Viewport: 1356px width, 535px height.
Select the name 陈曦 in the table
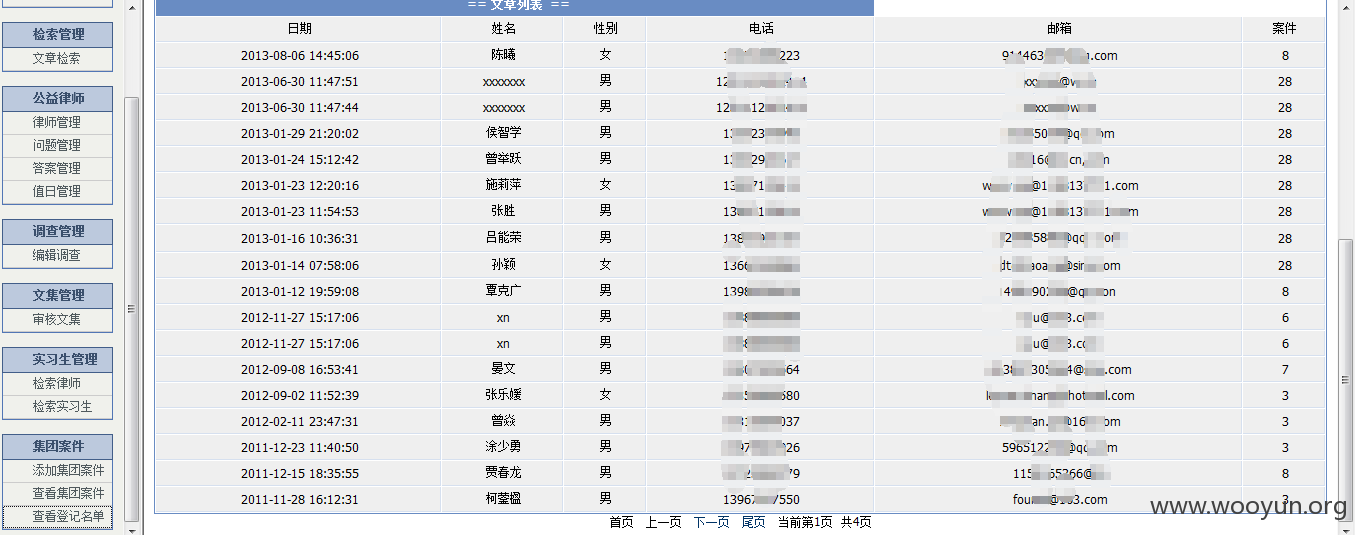tap(503, 56)
